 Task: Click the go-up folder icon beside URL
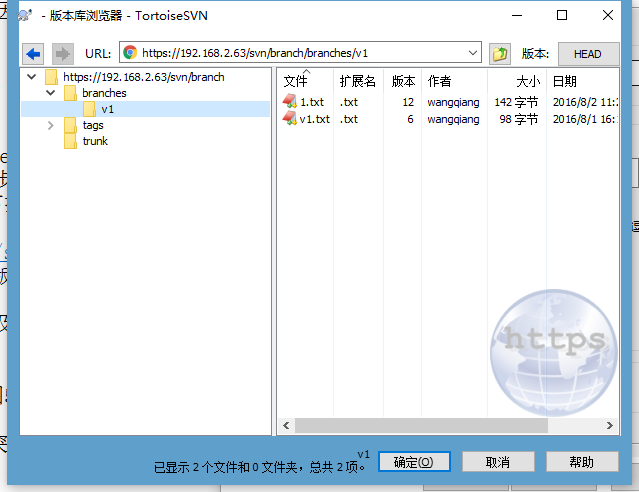click(x=500, y=53)
